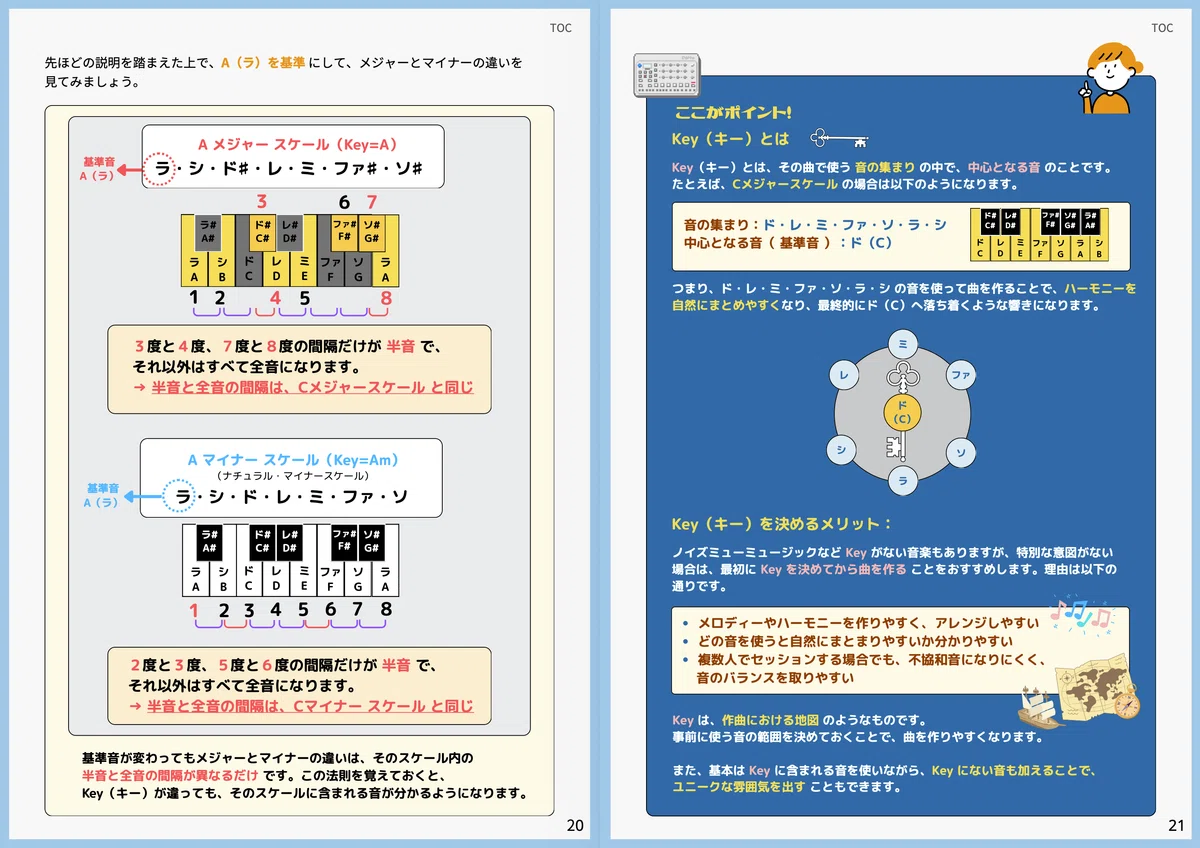This screenshot has height=848, width=1200.
Task: Open the TOC link on right page
Action: 1162,28
